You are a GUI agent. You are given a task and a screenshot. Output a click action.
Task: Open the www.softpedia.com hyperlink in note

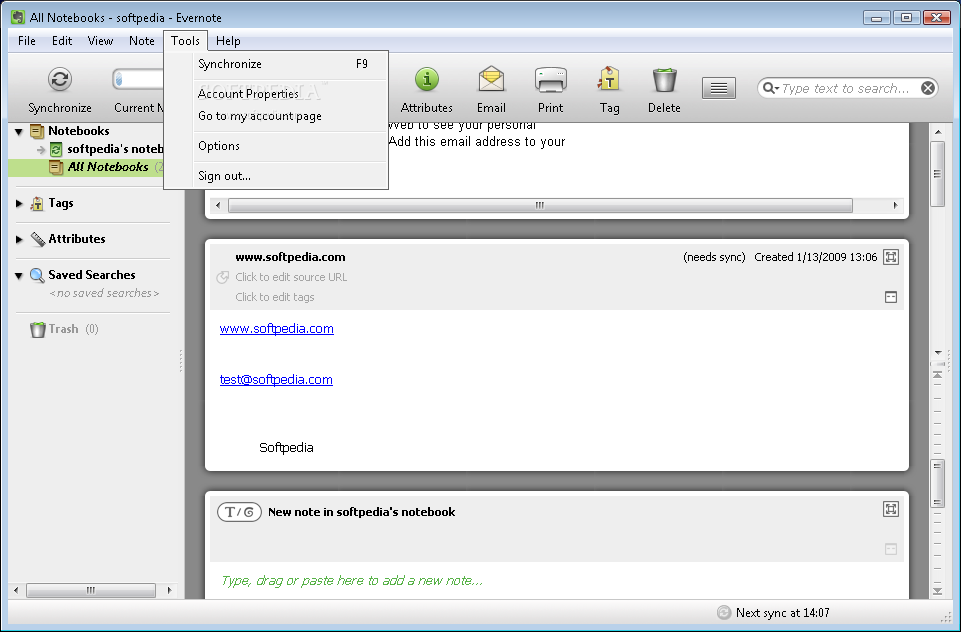tap(276, 329)
